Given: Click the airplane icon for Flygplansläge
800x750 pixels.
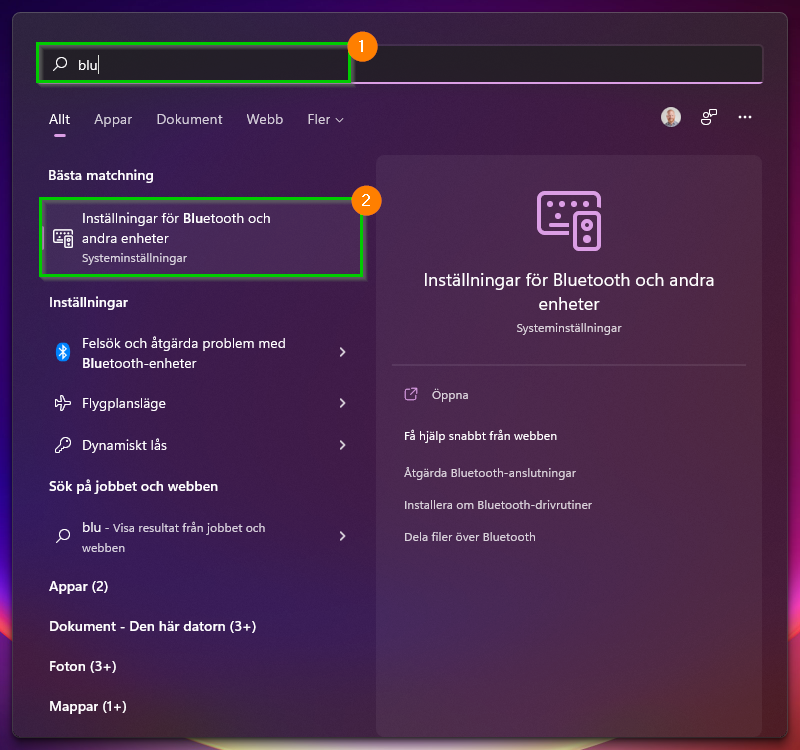Looking at the screenshot, I should coord(63,403).
